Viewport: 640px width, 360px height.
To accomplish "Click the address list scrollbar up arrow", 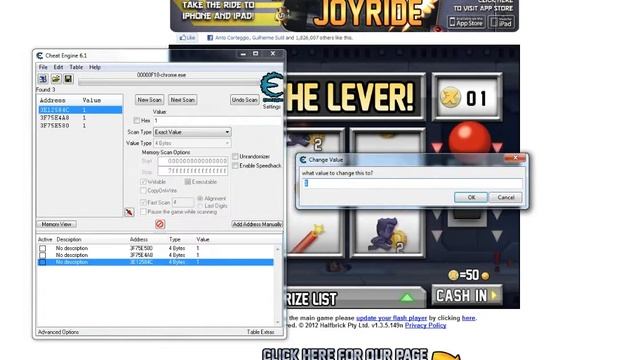I will pyautogui.click(x=278, y=249).
